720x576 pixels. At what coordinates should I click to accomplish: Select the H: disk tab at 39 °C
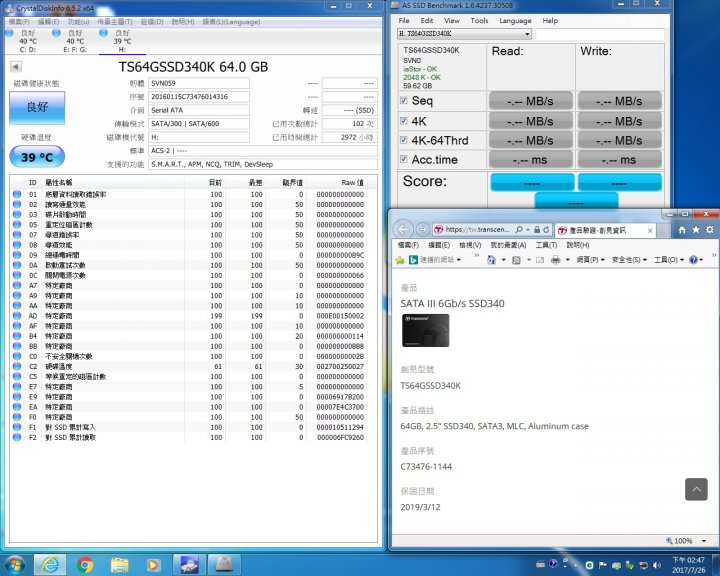(122, 41)
